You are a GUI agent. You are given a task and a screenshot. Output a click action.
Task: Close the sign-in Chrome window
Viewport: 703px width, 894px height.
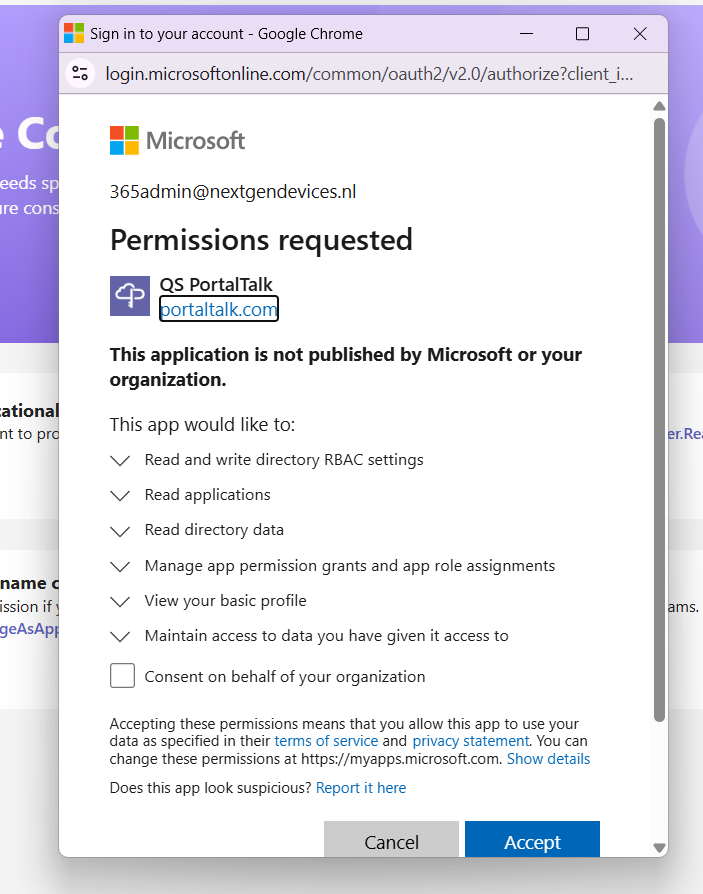[x=640, y=34]
